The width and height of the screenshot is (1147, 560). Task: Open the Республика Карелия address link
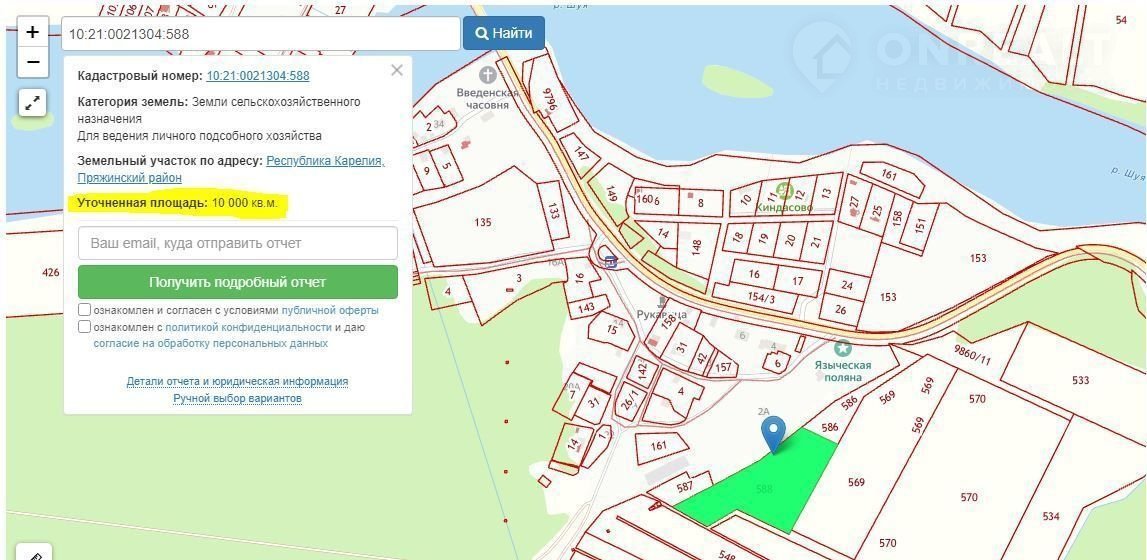325,161
